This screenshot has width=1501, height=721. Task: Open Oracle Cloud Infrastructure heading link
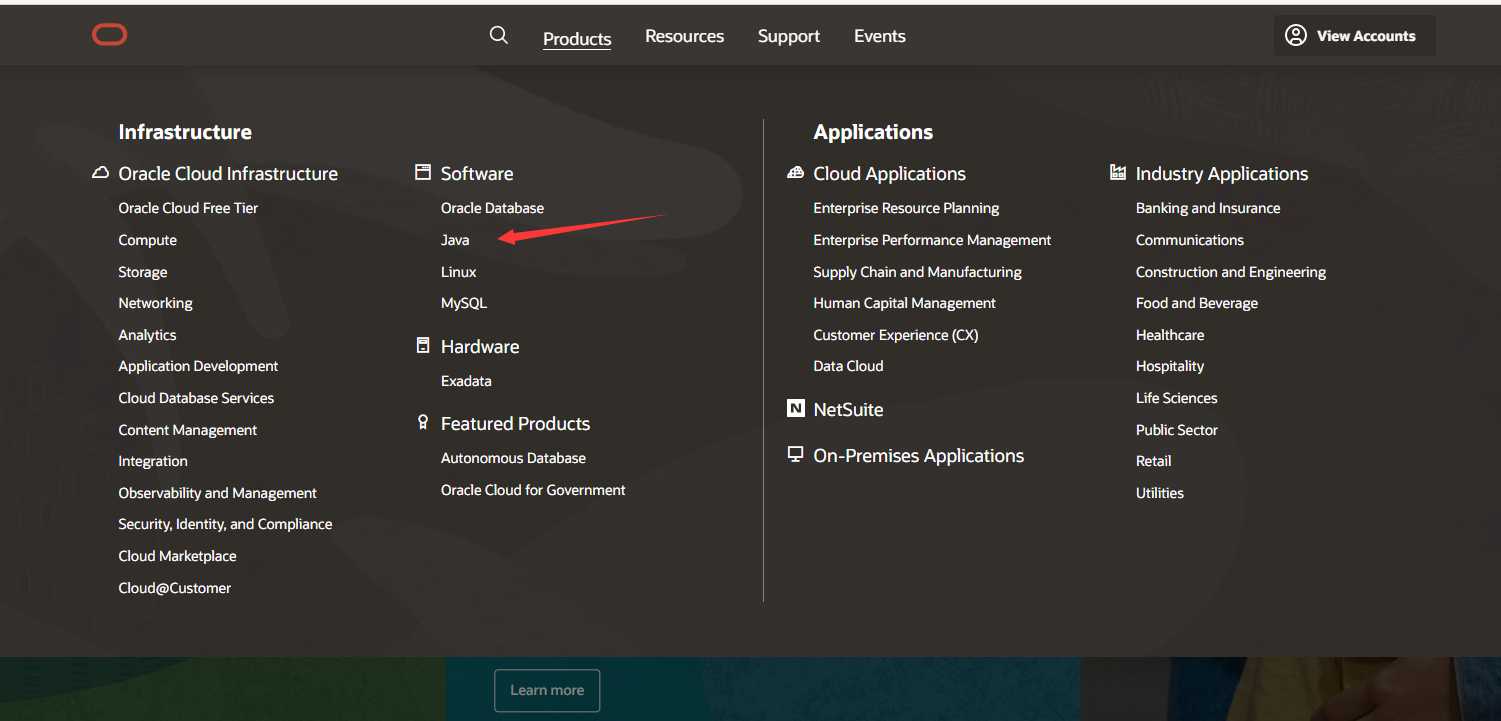pos(228,173)
